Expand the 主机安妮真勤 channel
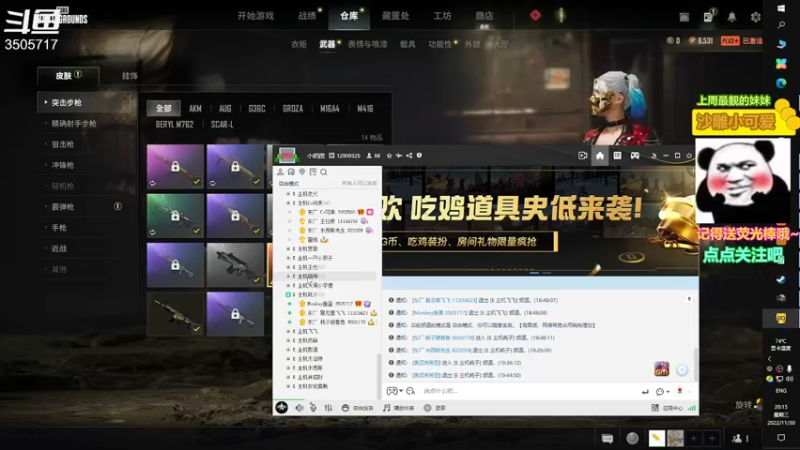Image resolution: width=800 pixels, height=450 pixels. pos(288,387)
